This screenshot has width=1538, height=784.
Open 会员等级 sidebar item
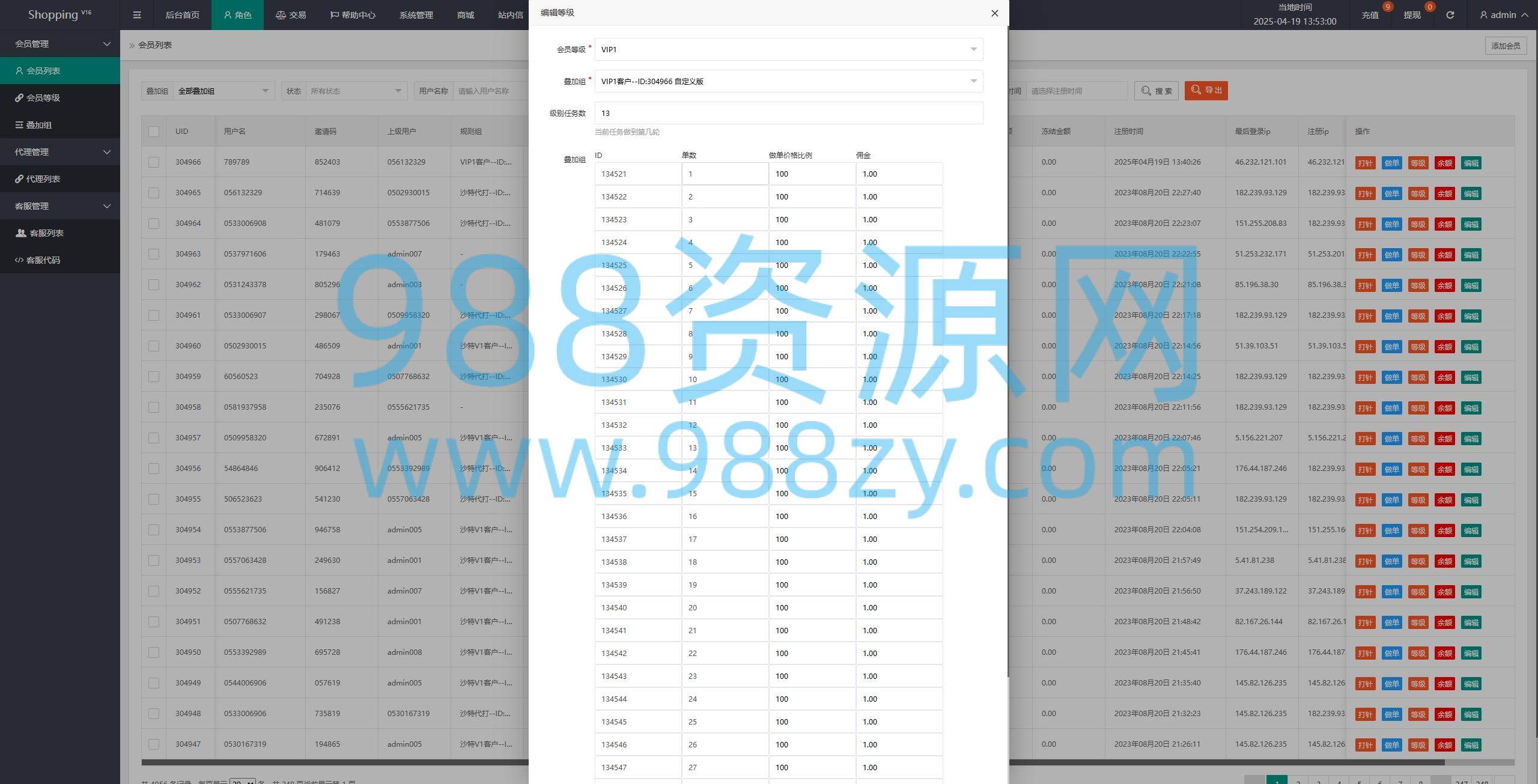(43, 98)
